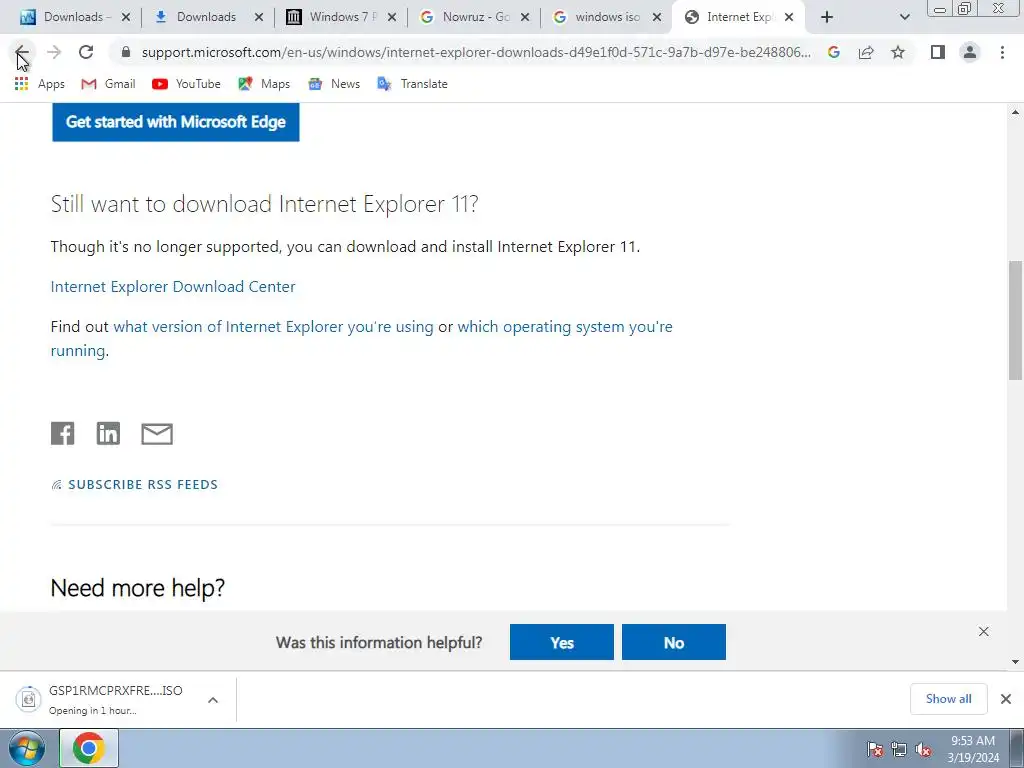The height and width of the screenshot is (768, 1024).
Task: Click the forward navigation arrow
Action: (x=54, y=52)
